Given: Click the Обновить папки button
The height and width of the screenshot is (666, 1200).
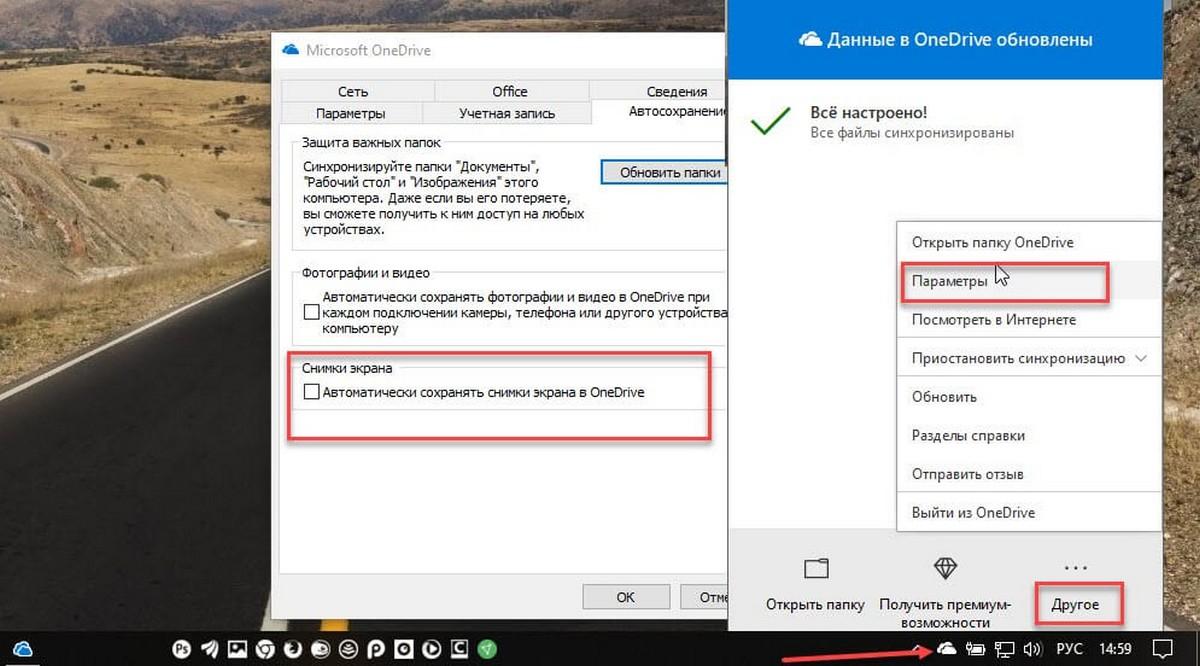Looking at the screenshot, I should pyautogui.click(x=664, y=172).
